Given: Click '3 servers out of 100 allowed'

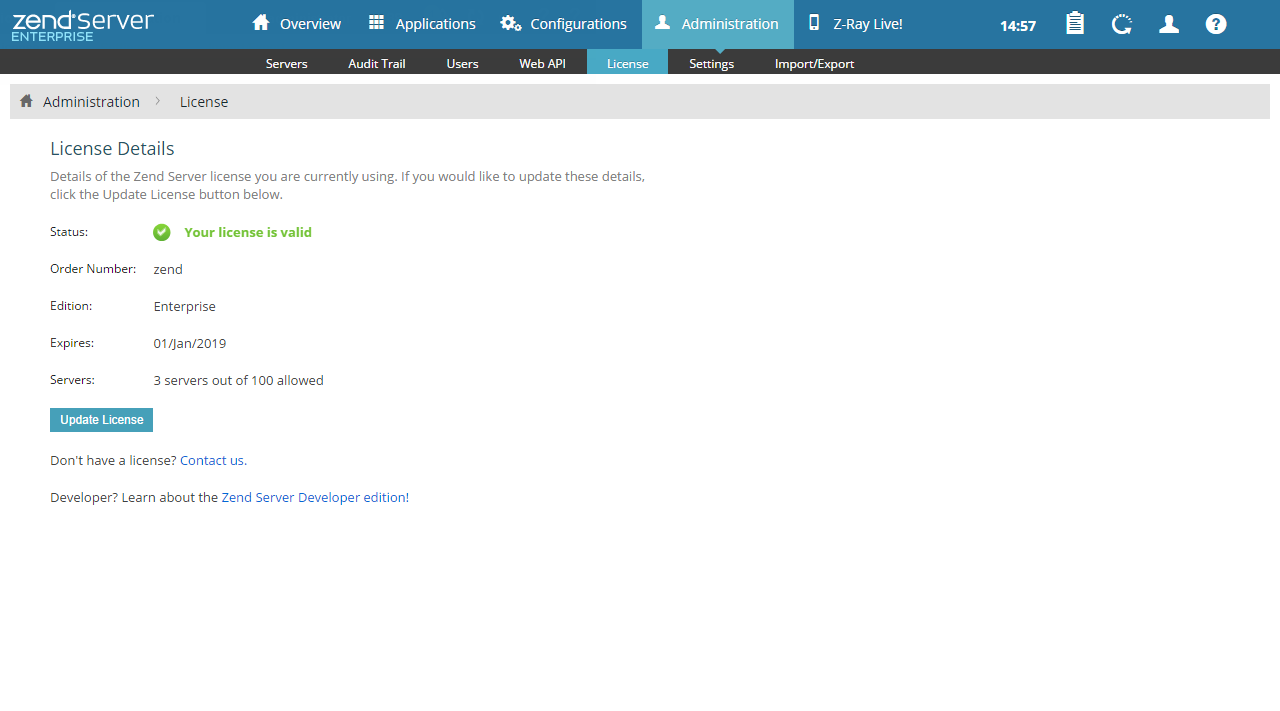Looking at the screenshot, I should pos(239,380).
